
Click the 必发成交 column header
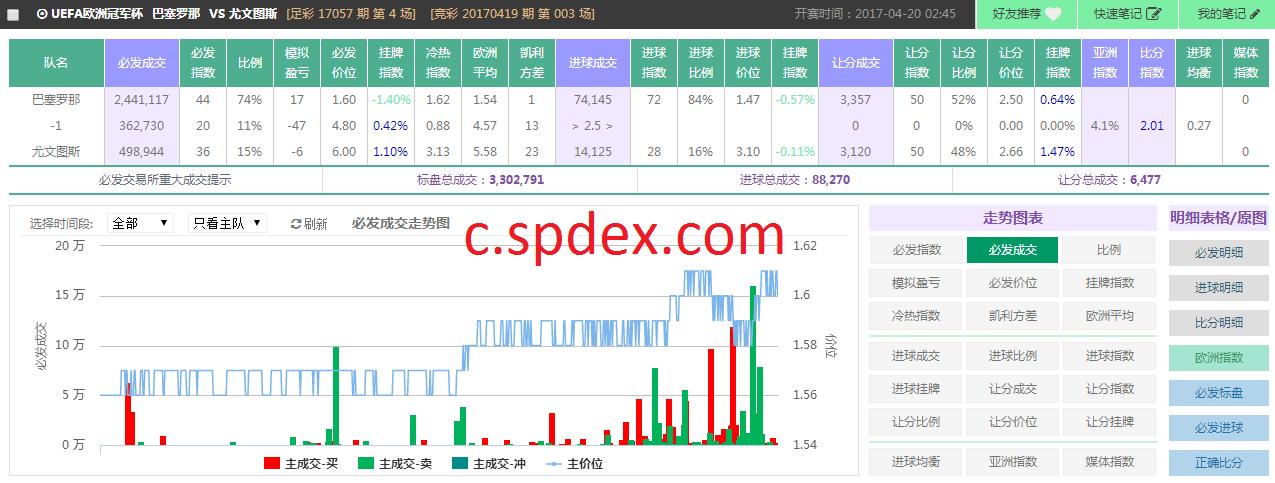click(141, 63)
